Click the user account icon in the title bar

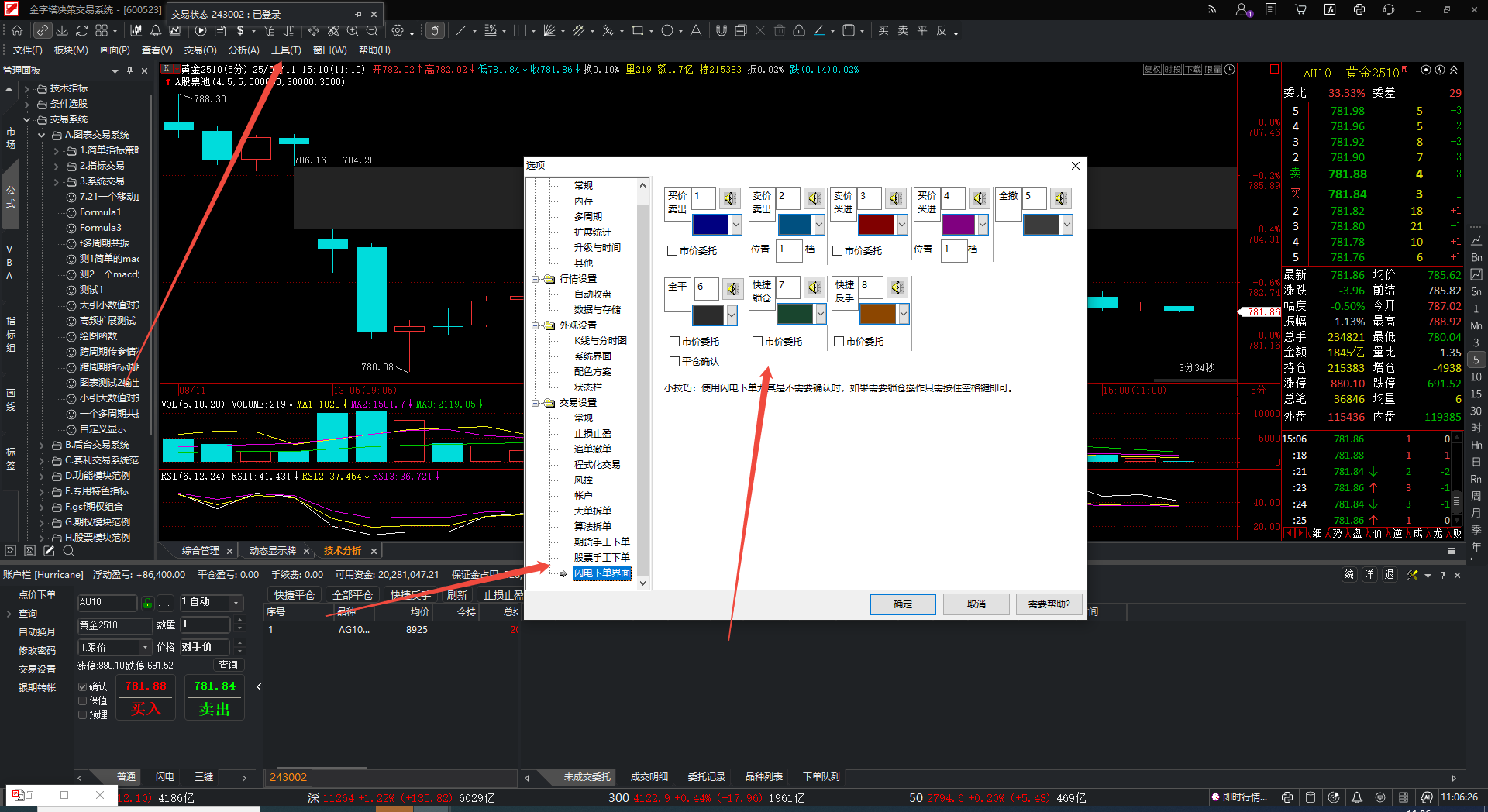(x=1242, y=9)
